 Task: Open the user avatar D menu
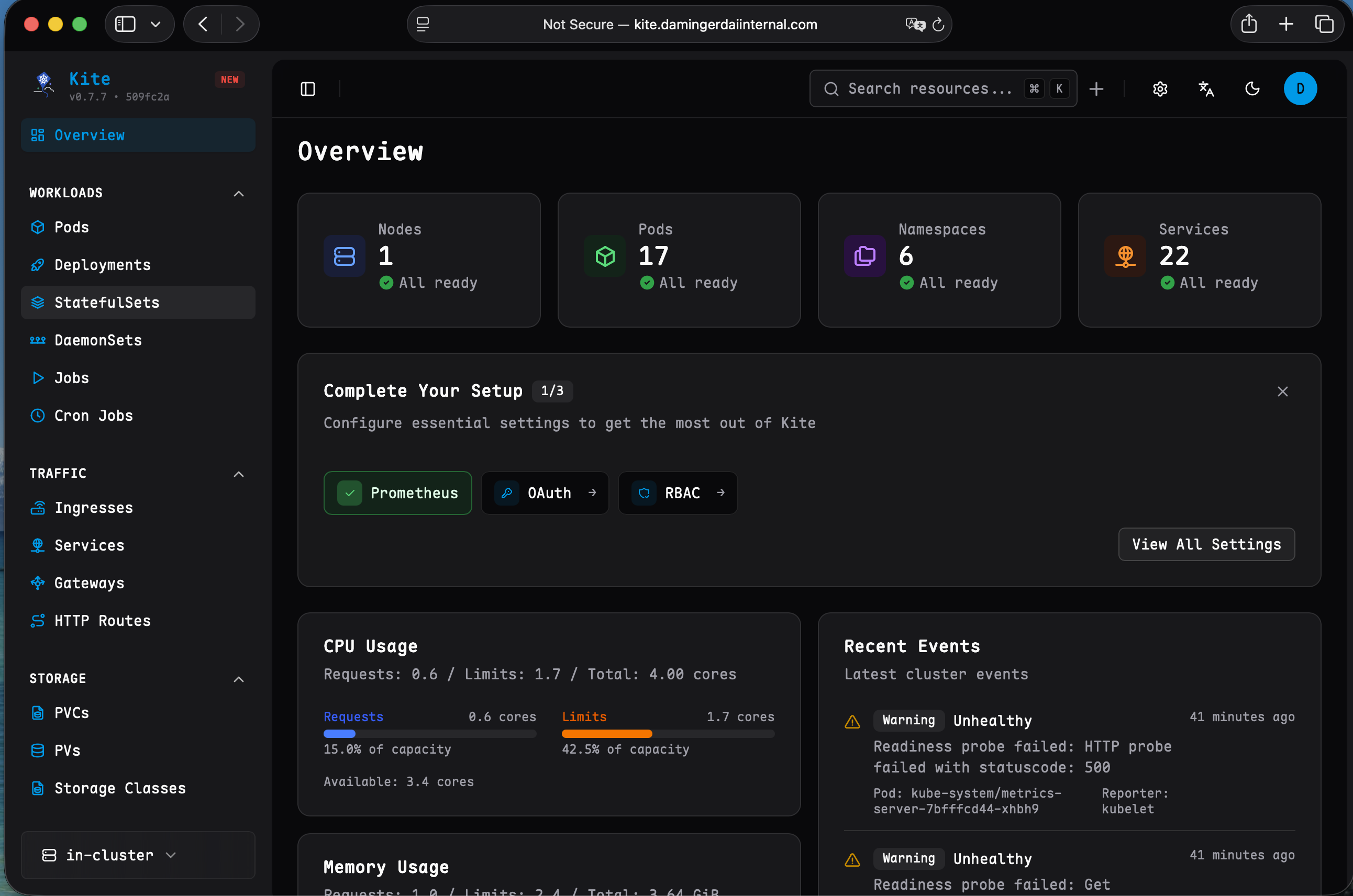[x=1300, y=88]
